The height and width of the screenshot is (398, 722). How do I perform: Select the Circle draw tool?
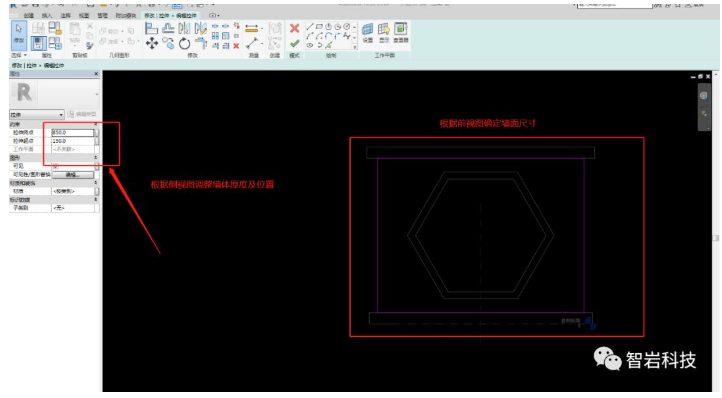346,27
